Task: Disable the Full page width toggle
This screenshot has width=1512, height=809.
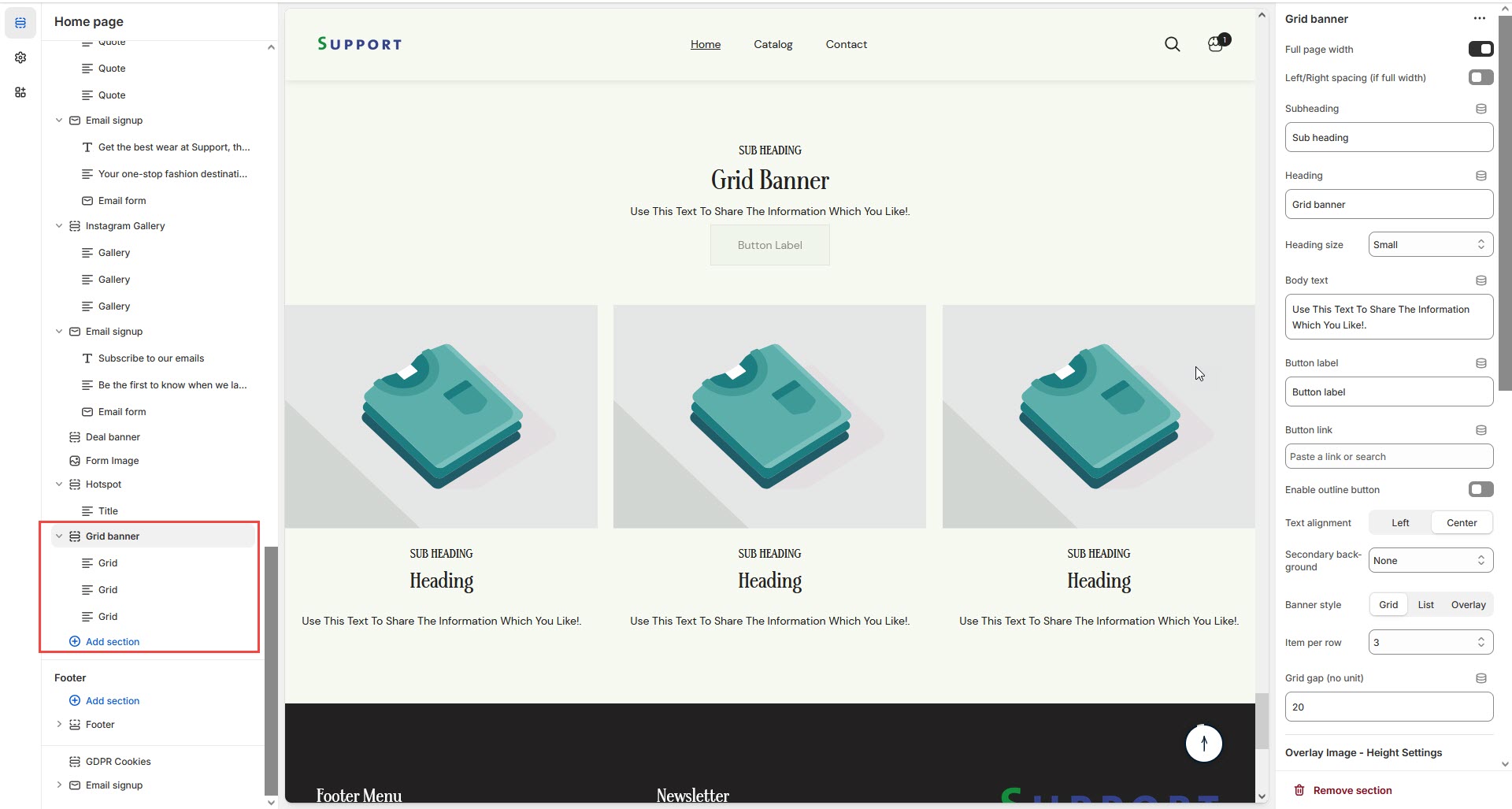Action: [1480, 50]
